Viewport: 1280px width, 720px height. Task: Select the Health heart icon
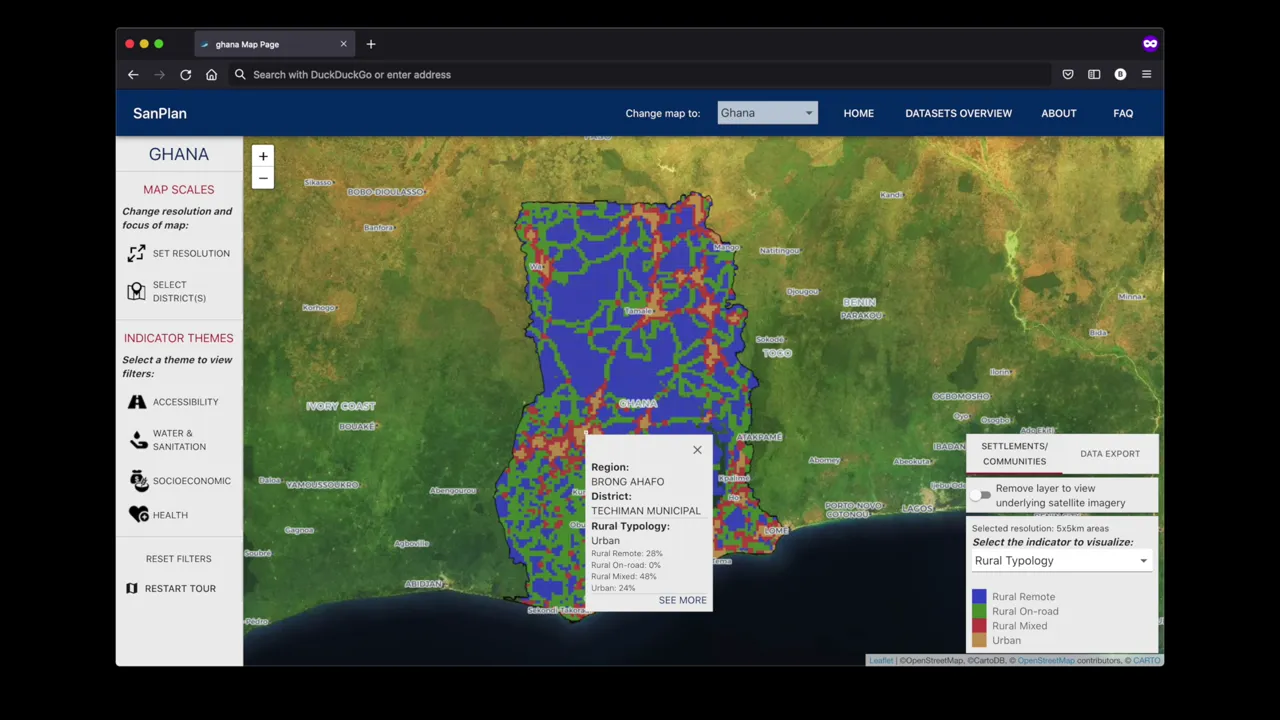tap(138, 515)
